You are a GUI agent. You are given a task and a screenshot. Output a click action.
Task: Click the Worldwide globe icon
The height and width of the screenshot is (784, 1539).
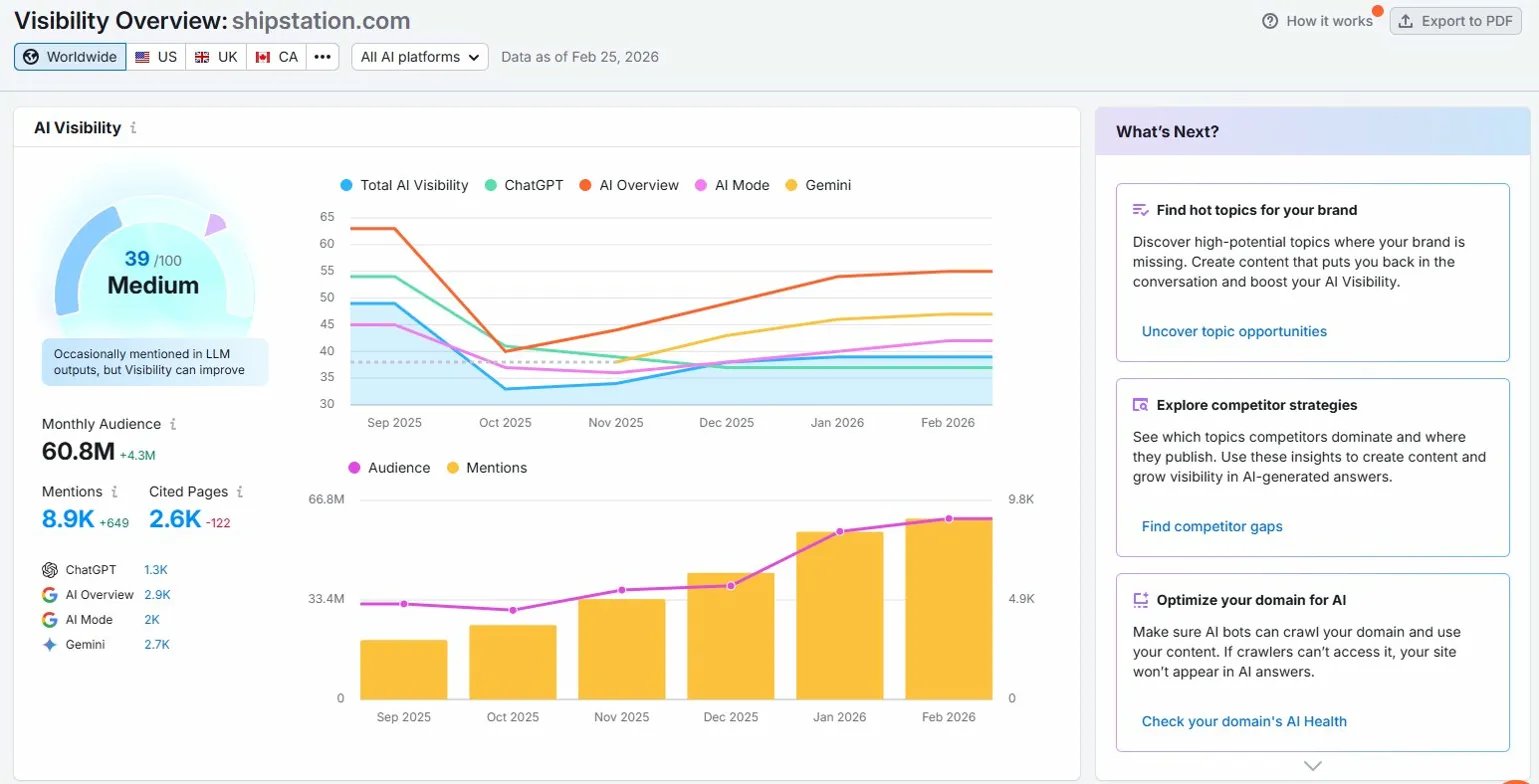point(31,57)
